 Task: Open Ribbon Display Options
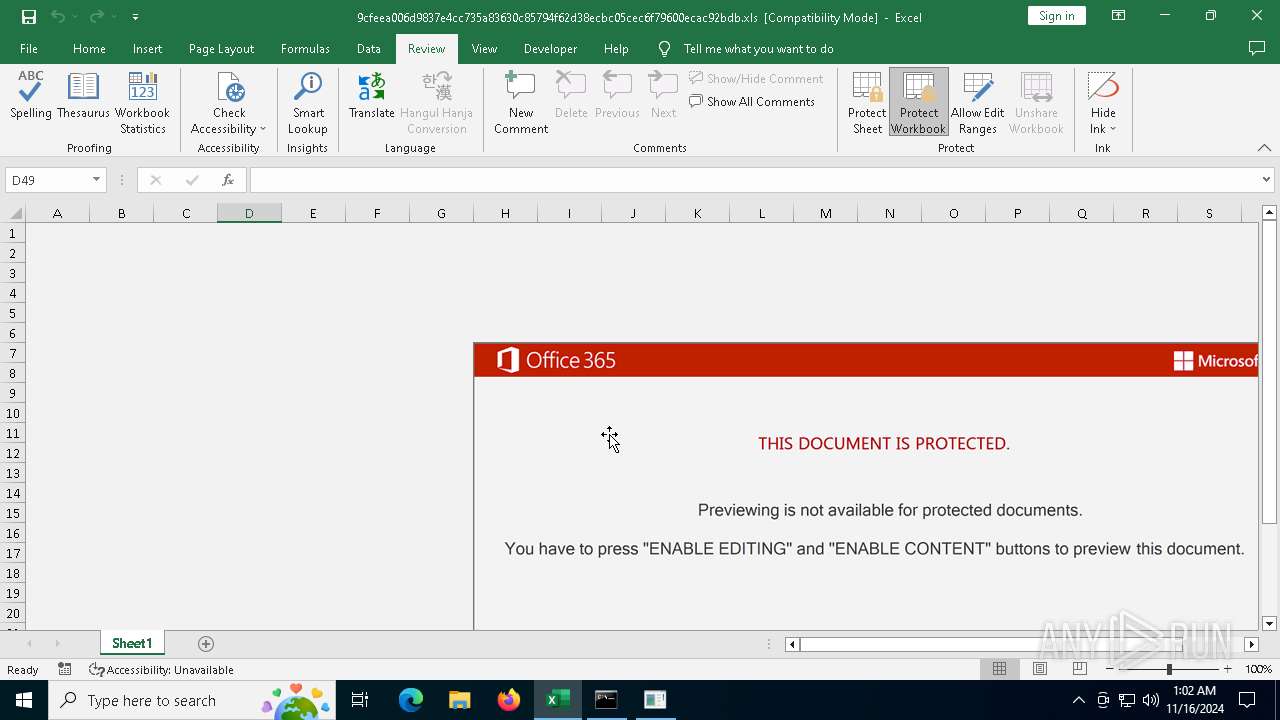click(x=1119, y=16)
